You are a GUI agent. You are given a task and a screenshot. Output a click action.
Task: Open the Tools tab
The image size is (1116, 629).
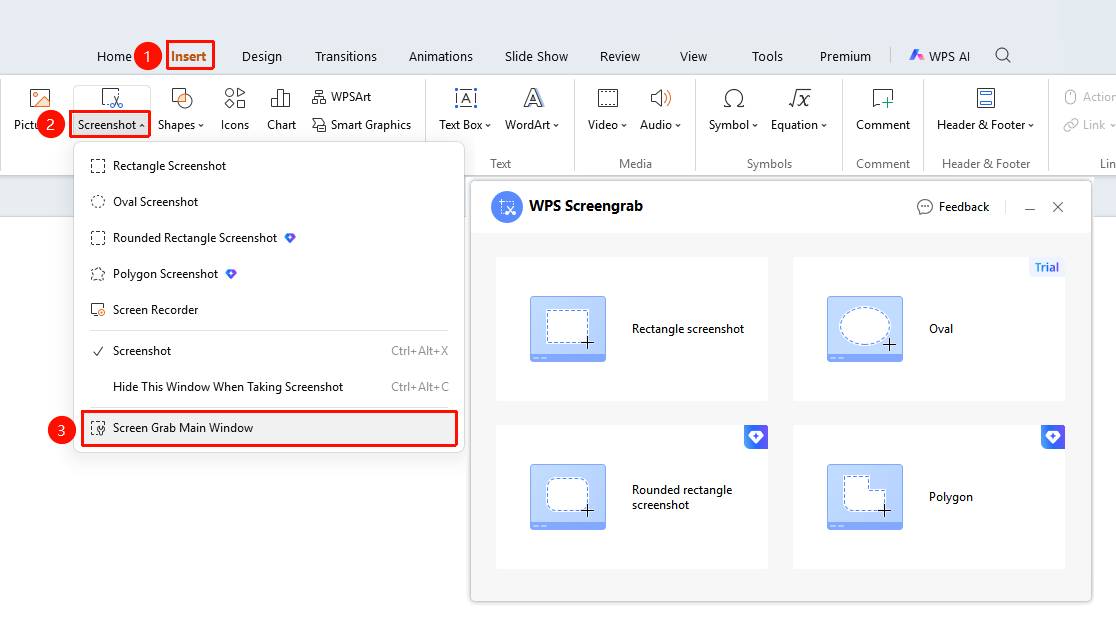pos(767,56)
